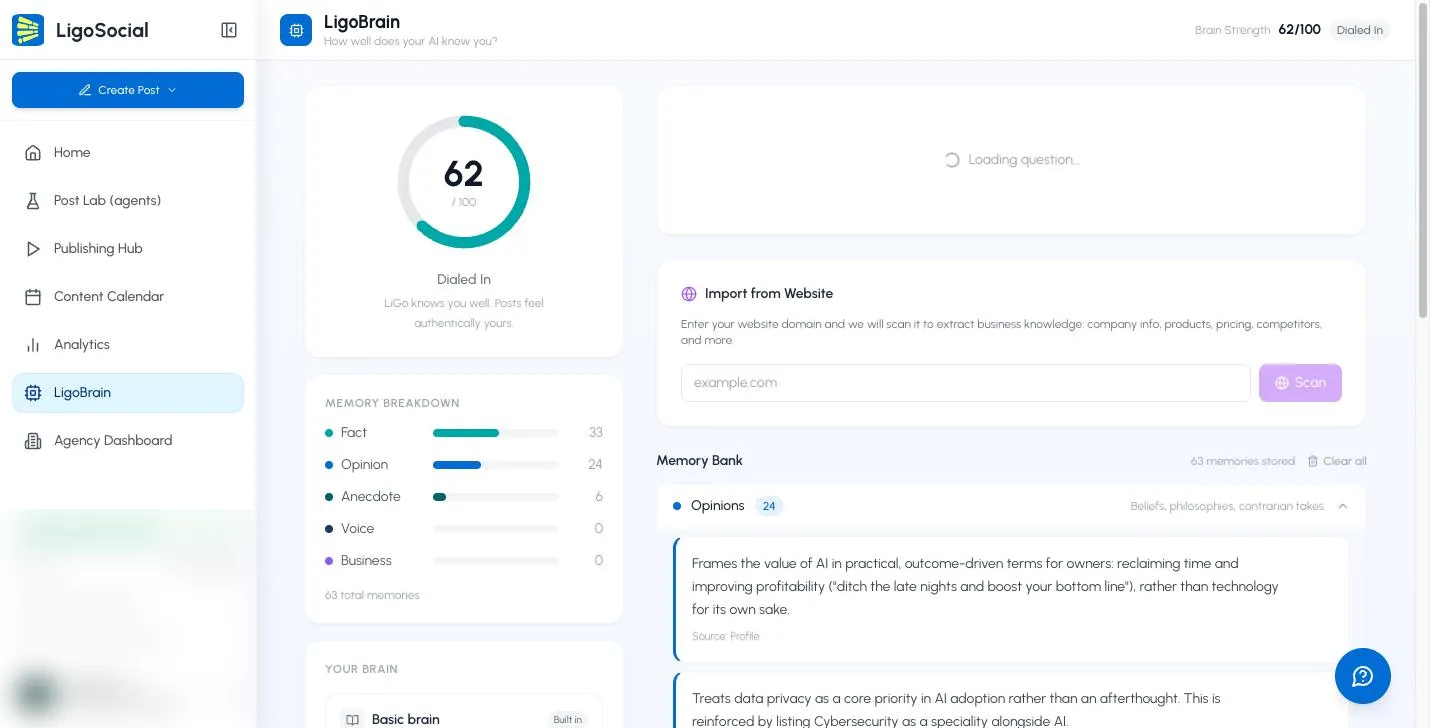1430x728 pixels.
Task: Click the Publishing Hub play icon
Action: pos(33,249)
